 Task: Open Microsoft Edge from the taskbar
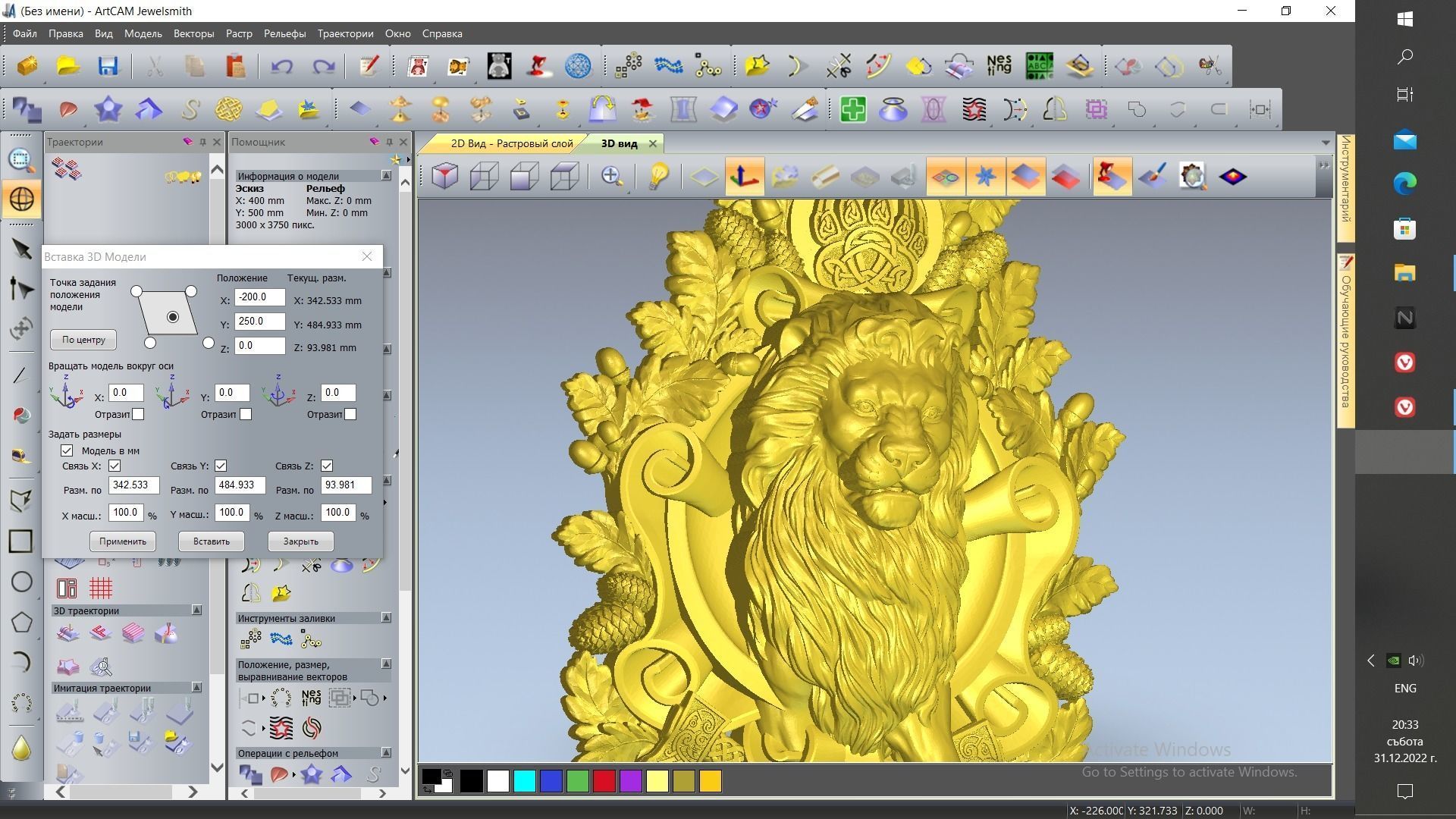[1404, 184]
